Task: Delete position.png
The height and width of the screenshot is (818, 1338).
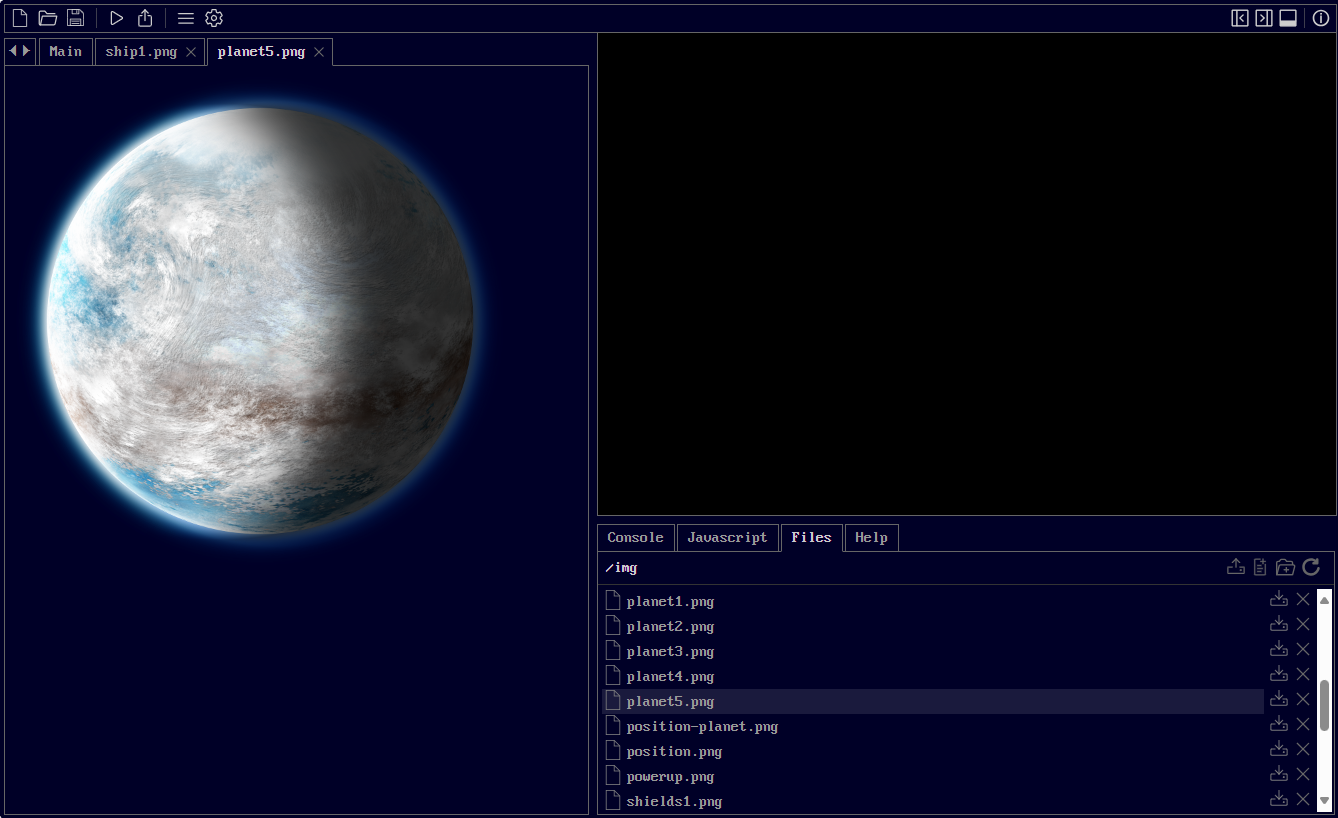Action: point(1303,749)
